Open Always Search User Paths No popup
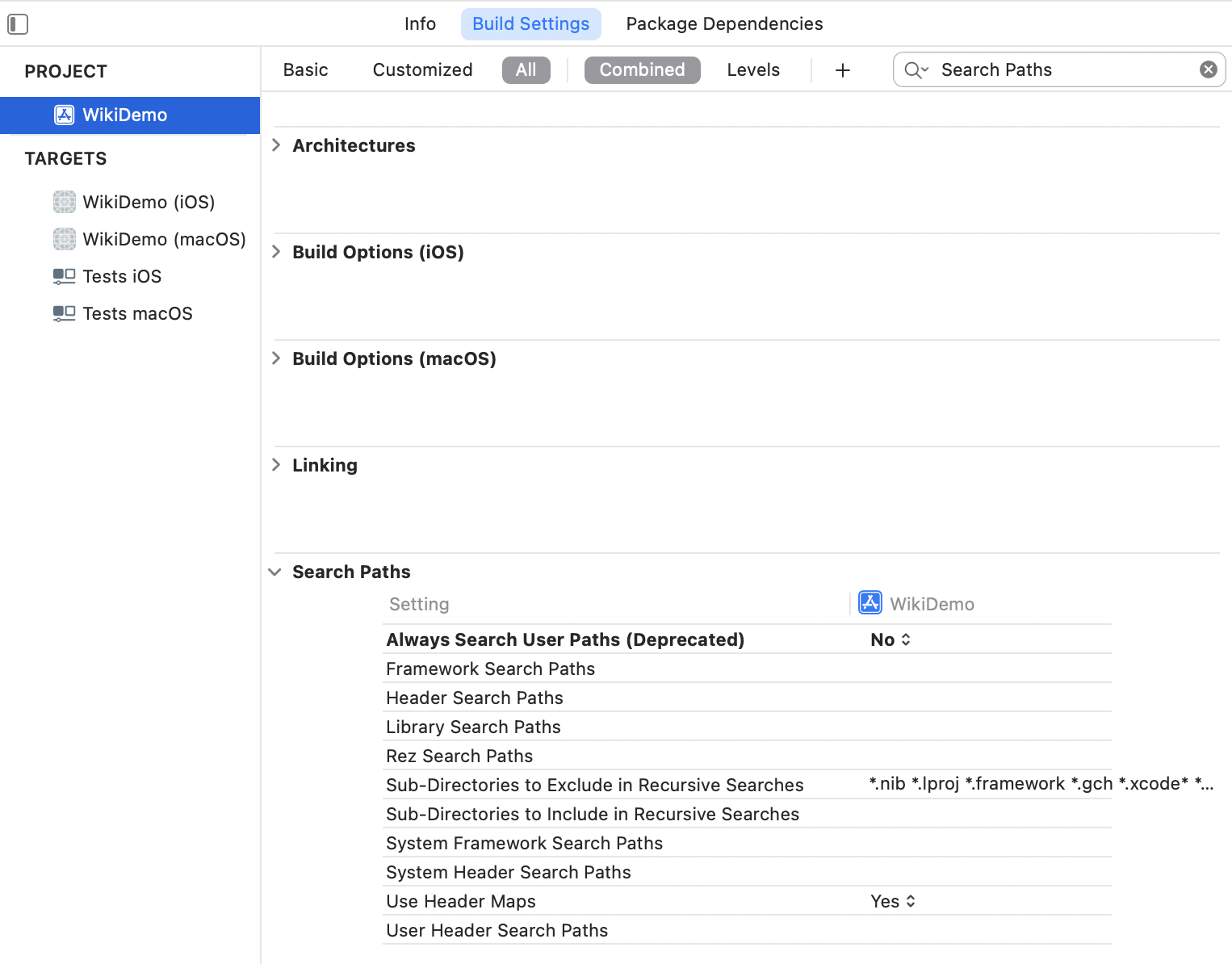Viewport: 1232px width, 964px height. tap(891, 639)
